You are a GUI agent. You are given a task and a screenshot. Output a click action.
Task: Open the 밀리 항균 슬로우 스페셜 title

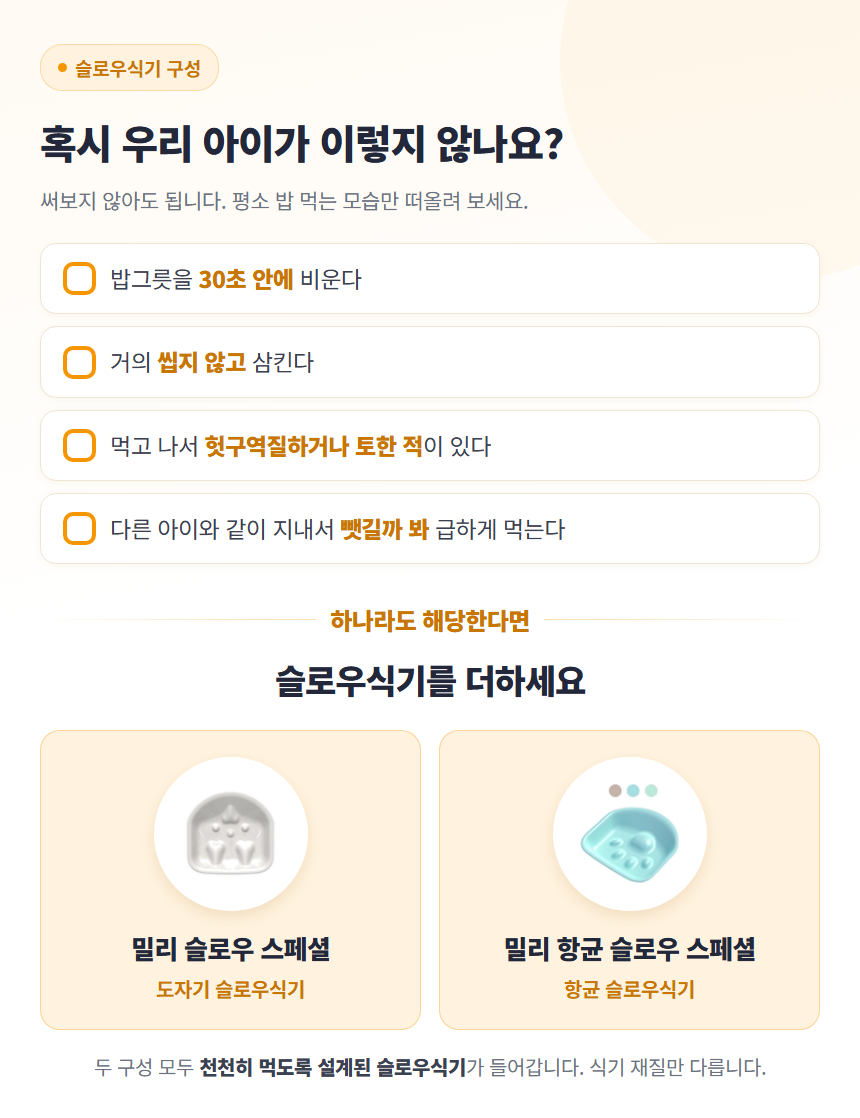[x=630, y=949]
